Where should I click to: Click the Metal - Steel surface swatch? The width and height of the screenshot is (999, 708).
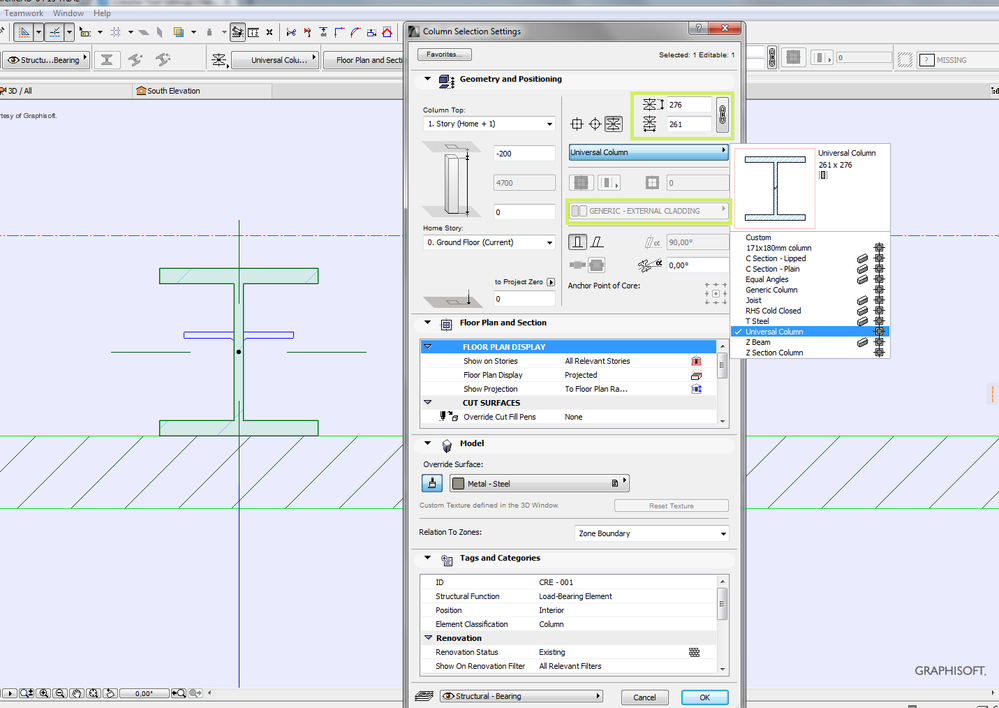(457, 484)
